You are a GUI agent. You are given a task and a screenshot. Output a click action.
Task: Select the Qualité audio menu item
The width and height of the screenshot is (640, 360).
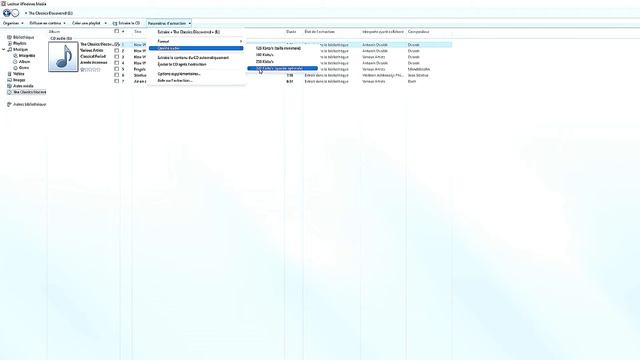pyautogui.click(x=196, y=48)
